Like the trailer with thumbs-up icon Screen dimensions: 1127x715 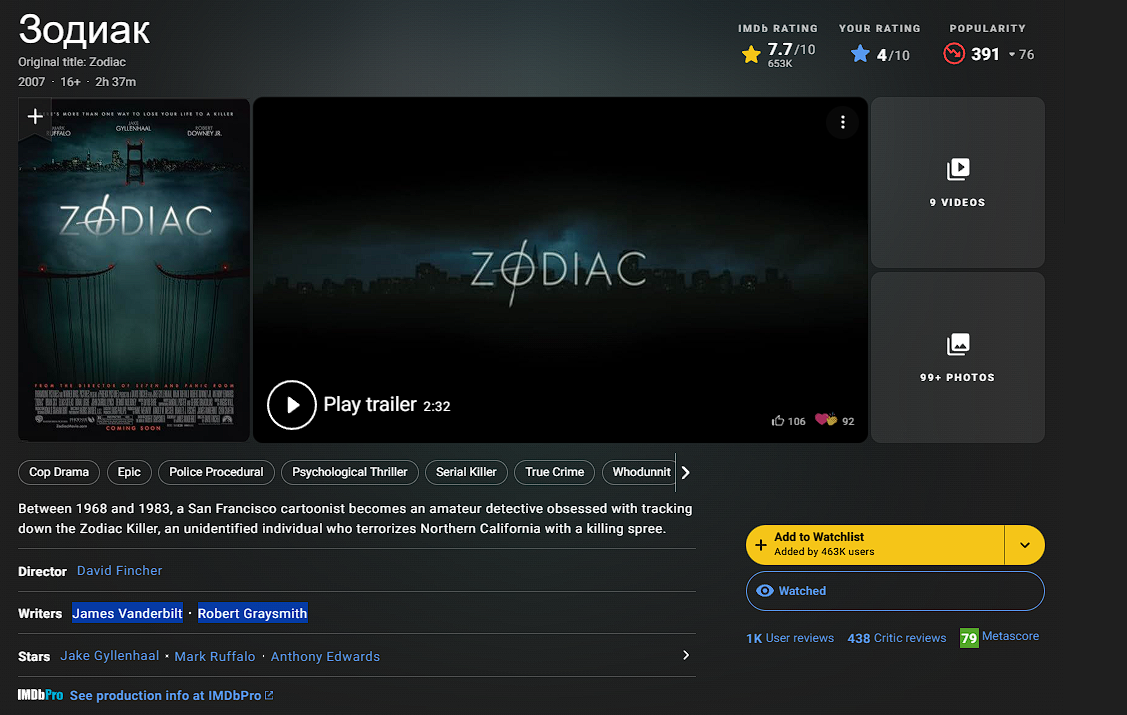point(778,420)
